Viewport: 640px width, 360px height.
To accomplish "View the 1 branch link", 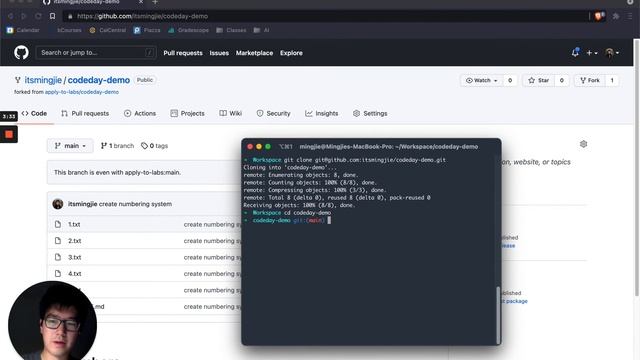I will (x=117, y=146).
